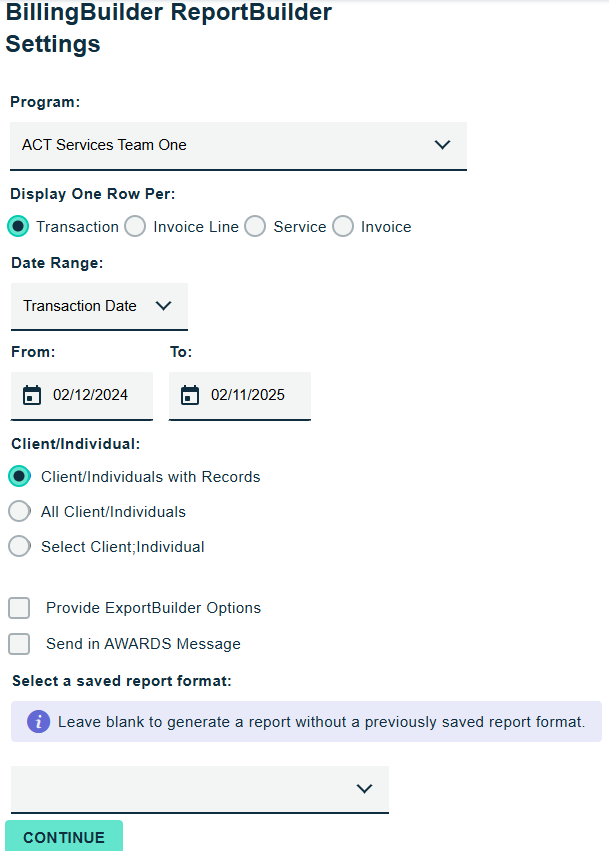Select All Client/Individuals option
609x851 pixels.
tap(19, 512)
